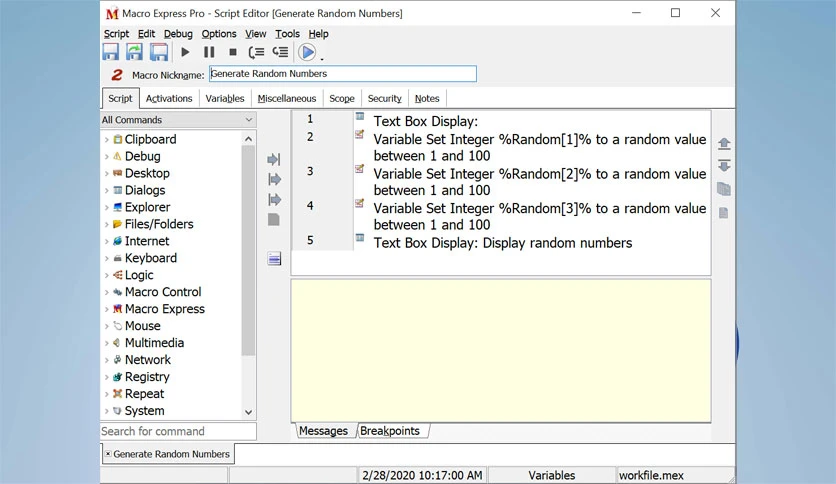Select line 5 Display random numbers
Viewport: 836px width, 484px height.
click(503, 243)
